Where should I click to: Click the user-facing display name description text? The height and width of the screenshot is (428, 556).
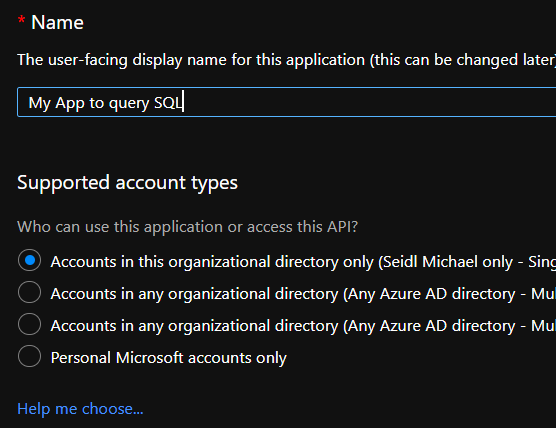[287, 60]
